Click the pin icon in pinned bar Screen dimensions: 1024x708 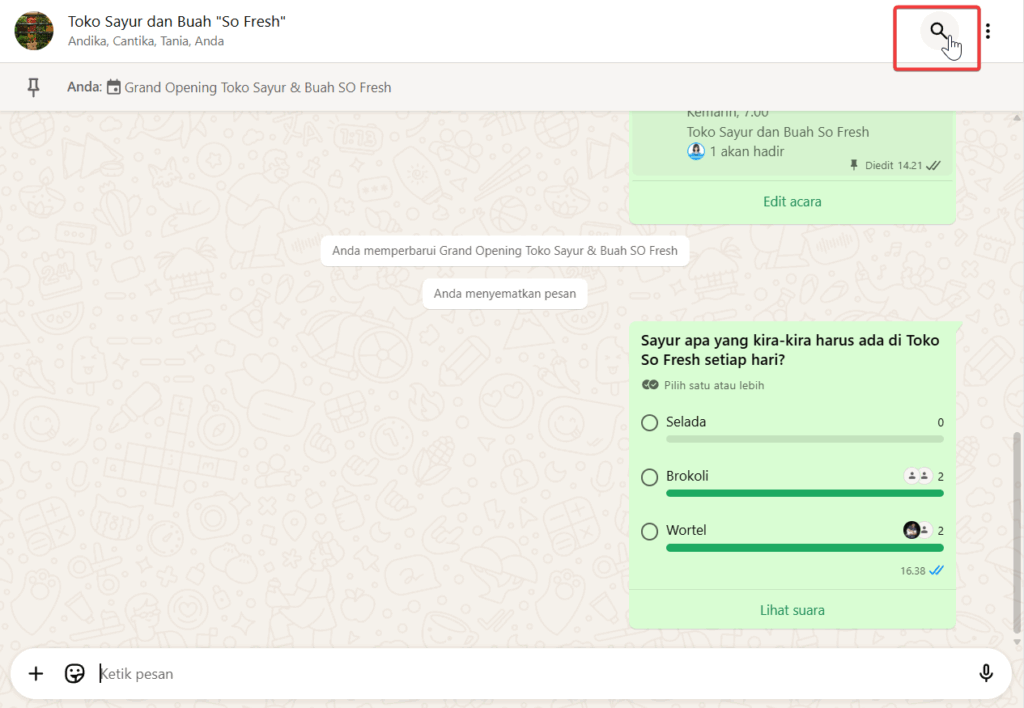click(33, 88)
